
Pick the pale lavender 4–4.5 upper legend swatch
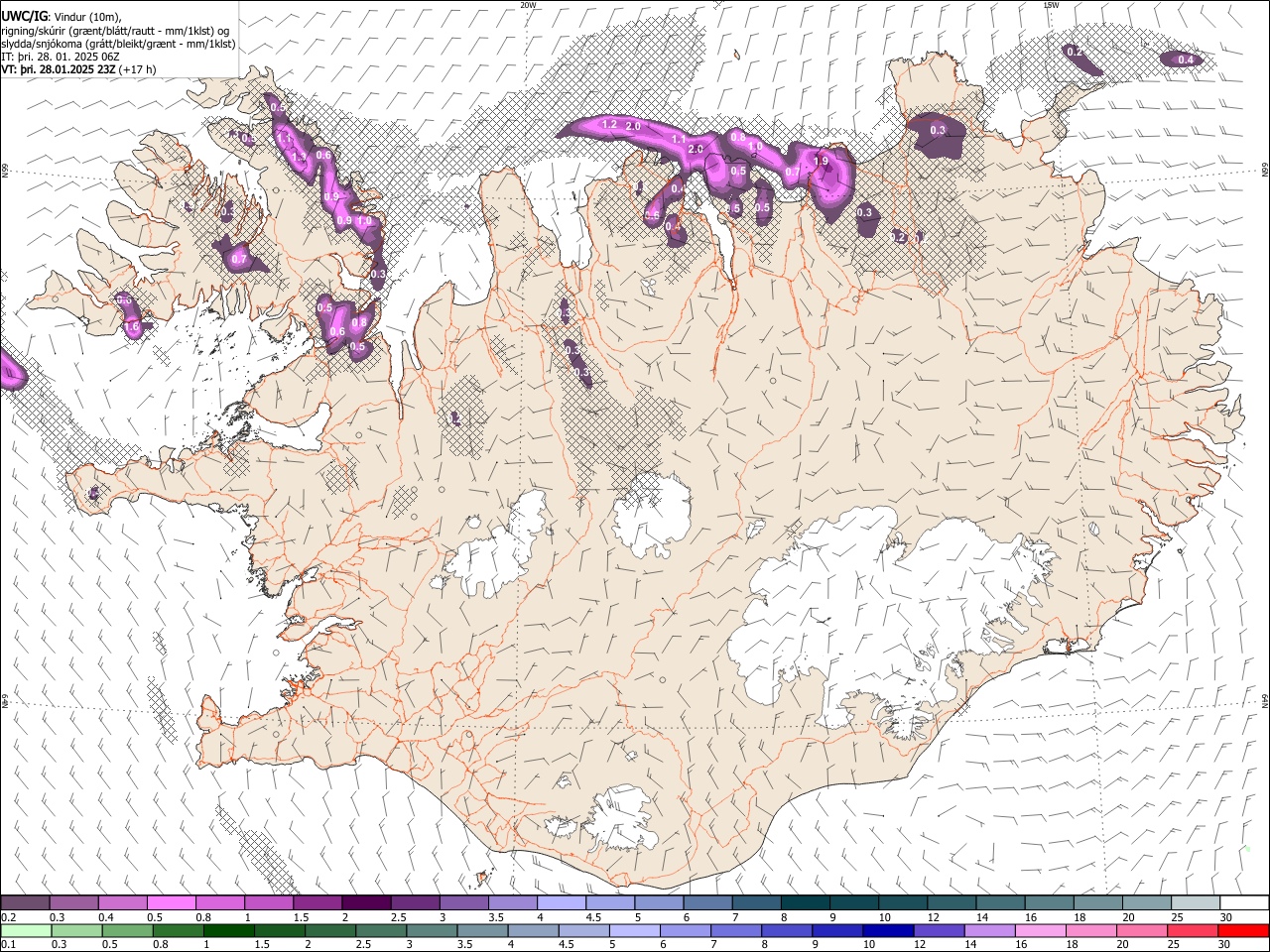click(x=562, y=902)
